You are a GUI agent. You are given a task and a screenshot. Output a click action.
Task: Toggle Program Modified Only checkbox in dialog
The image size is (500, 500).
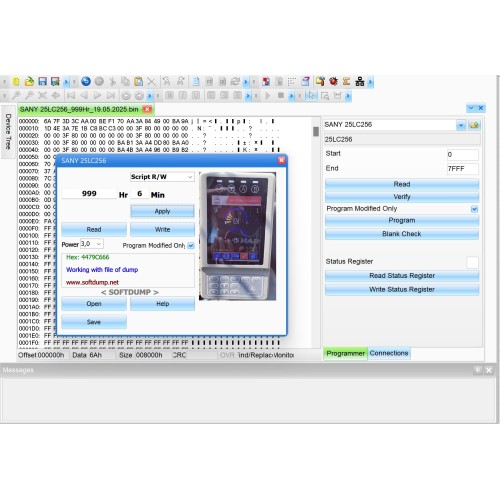191,246
